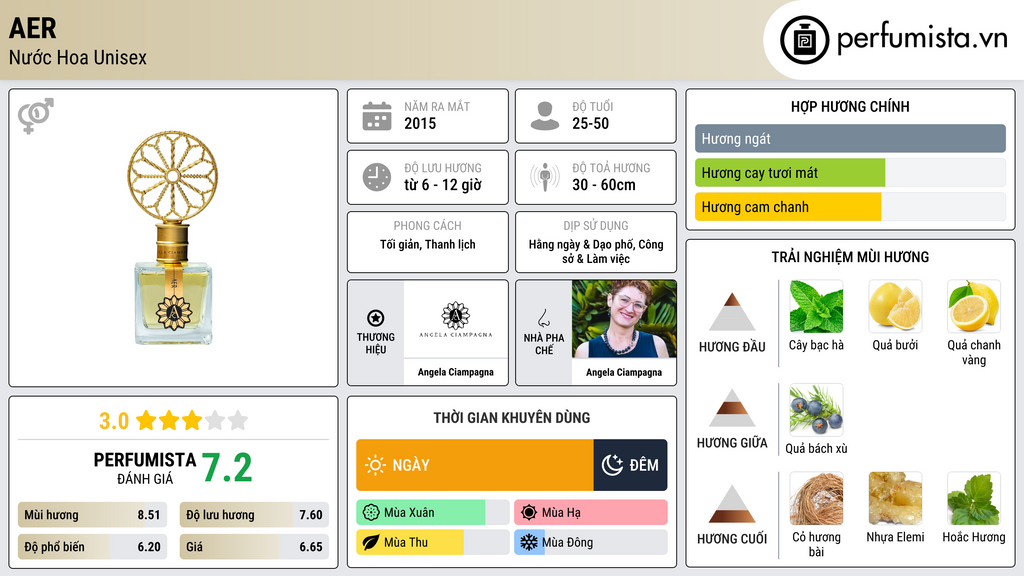
Task: Click the dark Đêm nighttime segment
Action: pyautogui.click(x=630, y=465)
